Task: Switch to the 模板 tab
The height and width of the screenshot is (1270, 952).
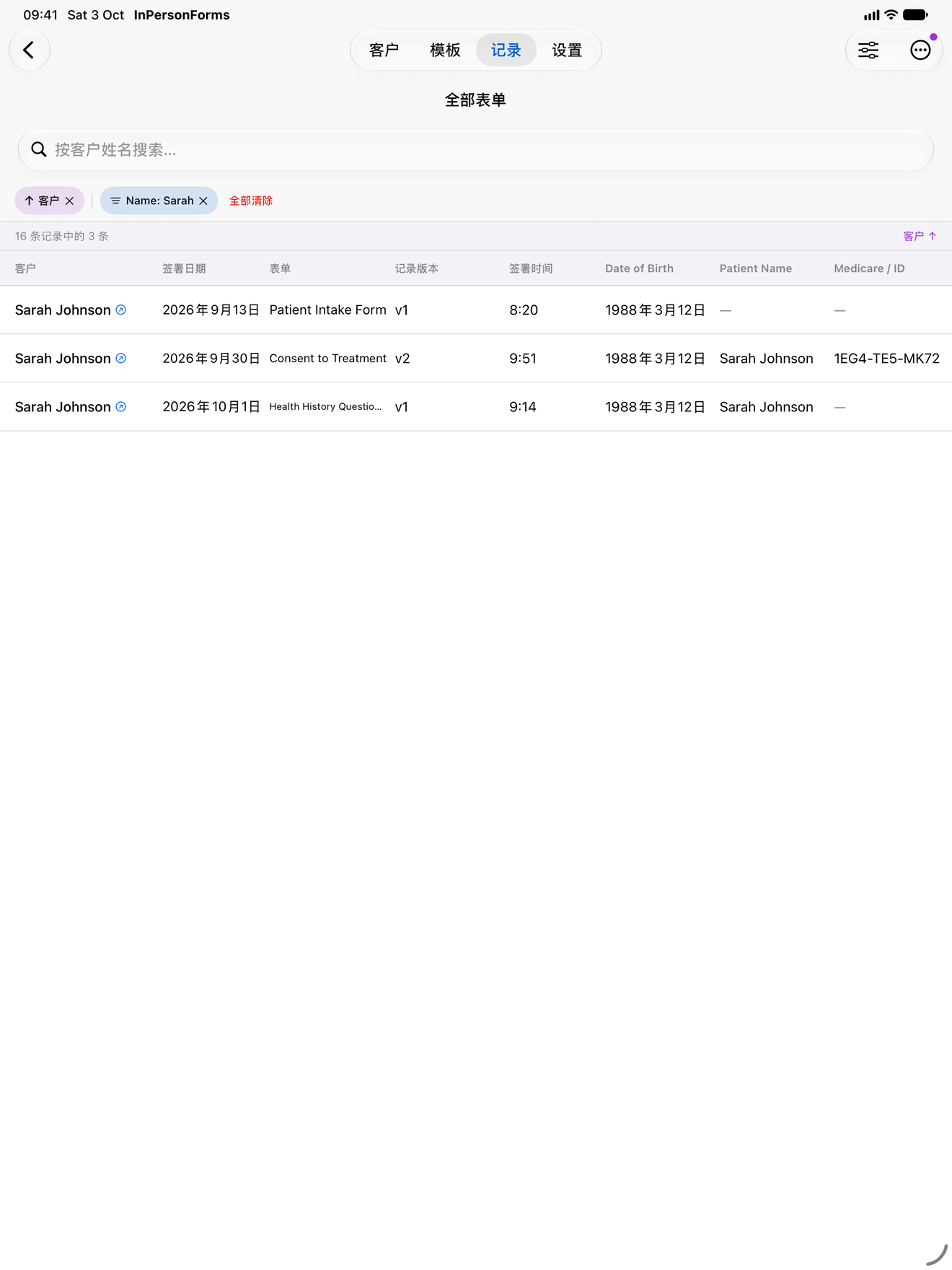Action: tap(445, 50)
